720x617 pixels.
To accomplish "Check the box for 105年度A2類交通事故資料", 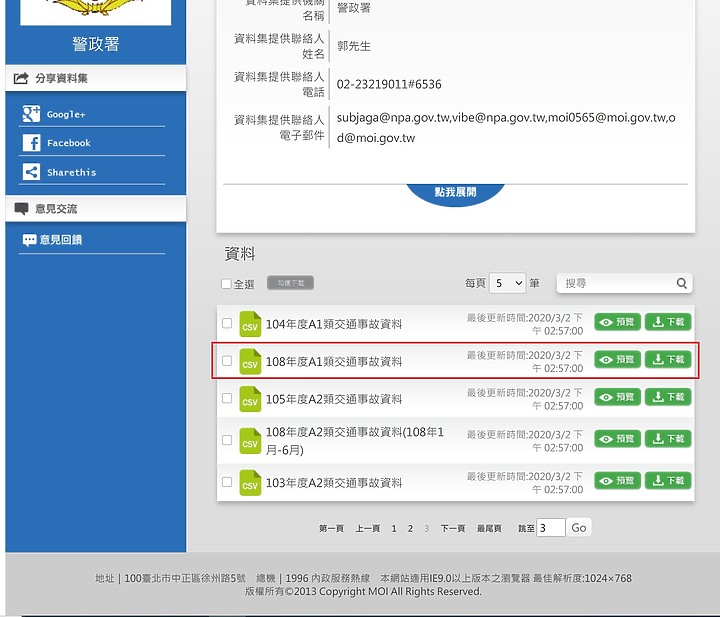I will 227,398.
